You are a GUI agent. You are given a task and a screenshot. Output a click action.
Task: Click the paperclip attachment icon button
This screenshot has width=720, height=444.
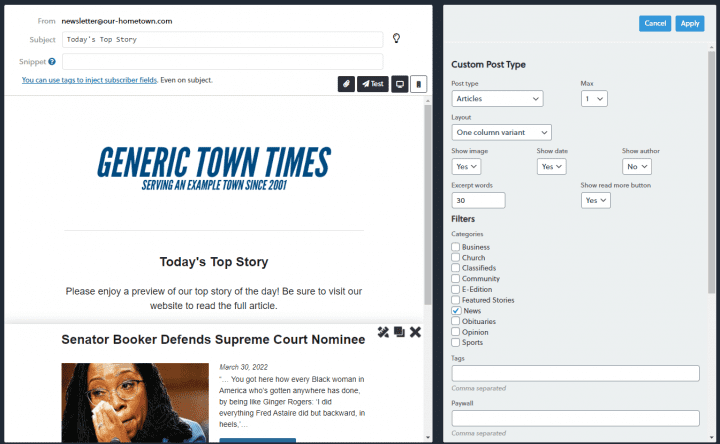click(x=346, y=84)
